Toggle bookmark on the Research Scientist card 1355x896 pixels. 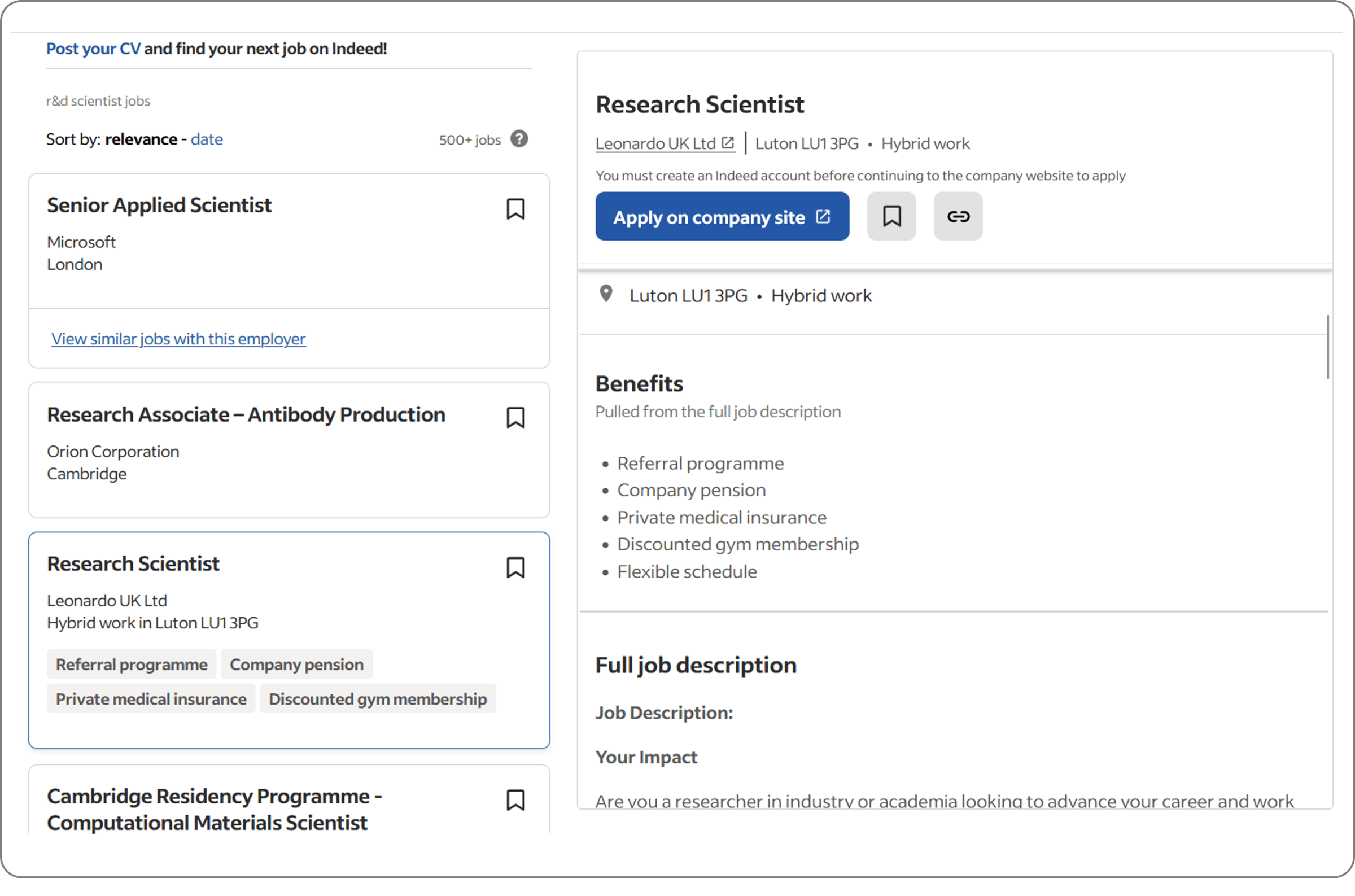click(x=515, y=567)
